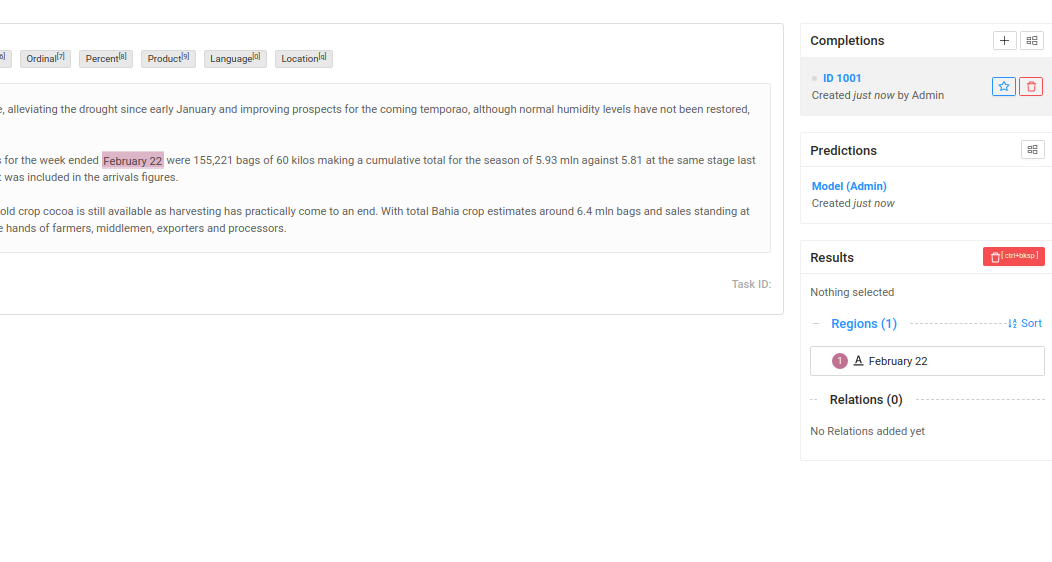This screenshot has height=562, width=1052.
Task: Star completion ID 1001 as ground truth
Action: click(x=1004, y=87)
